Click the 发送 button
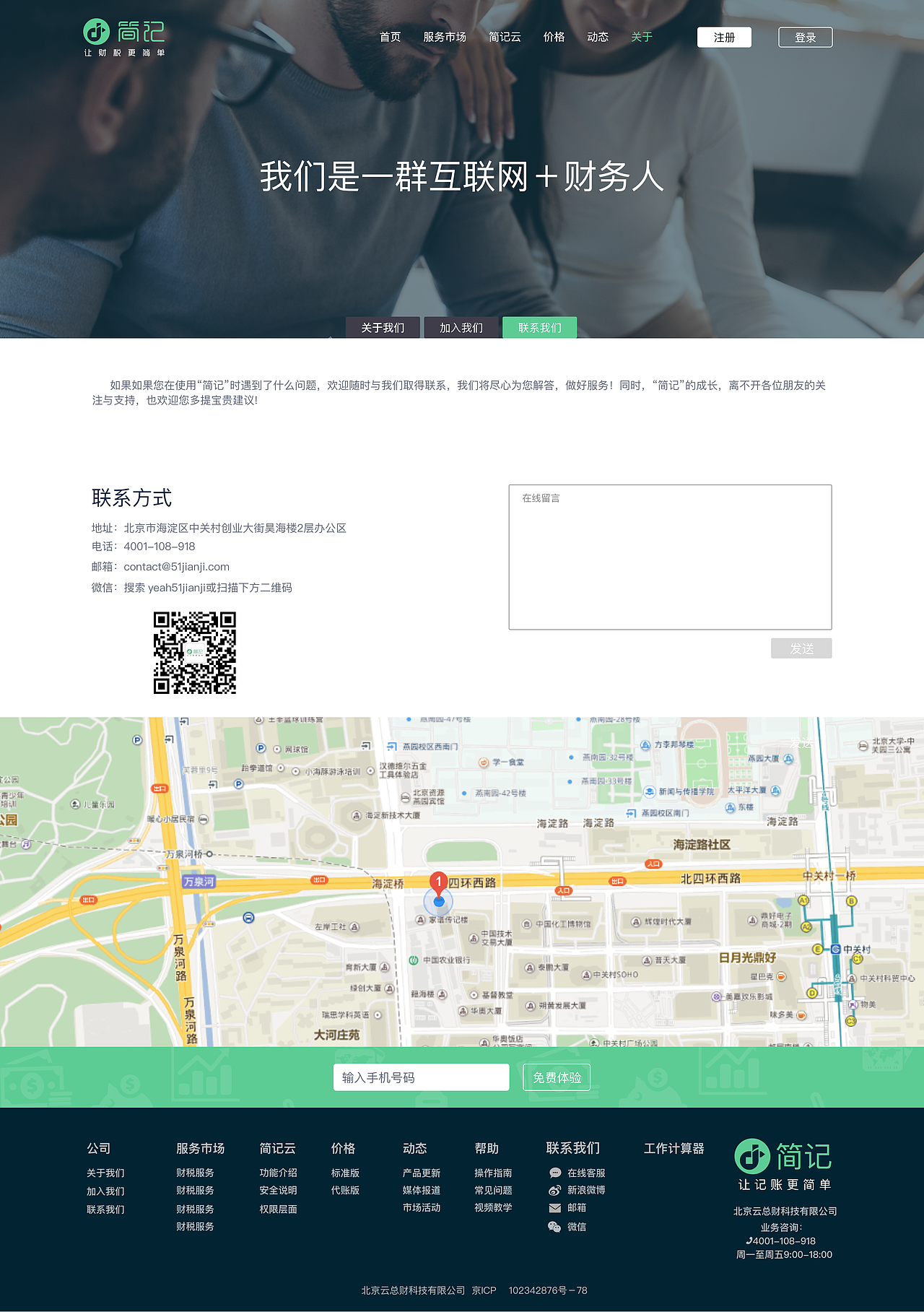The height and width of the screenshot is (1312, 924). [801, 648]
